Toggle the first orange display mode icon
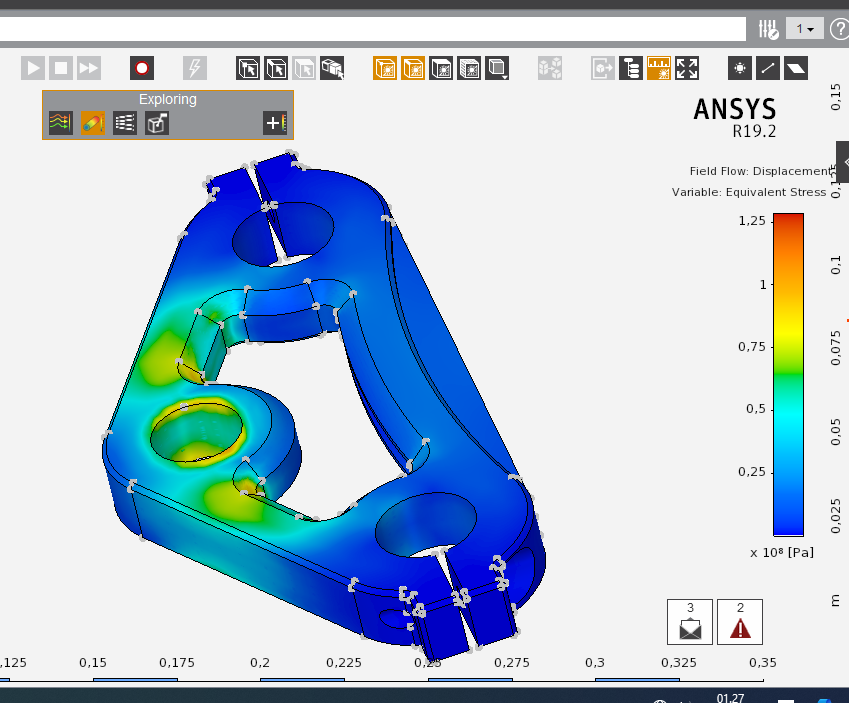The image size is (849, 703). 385,67
